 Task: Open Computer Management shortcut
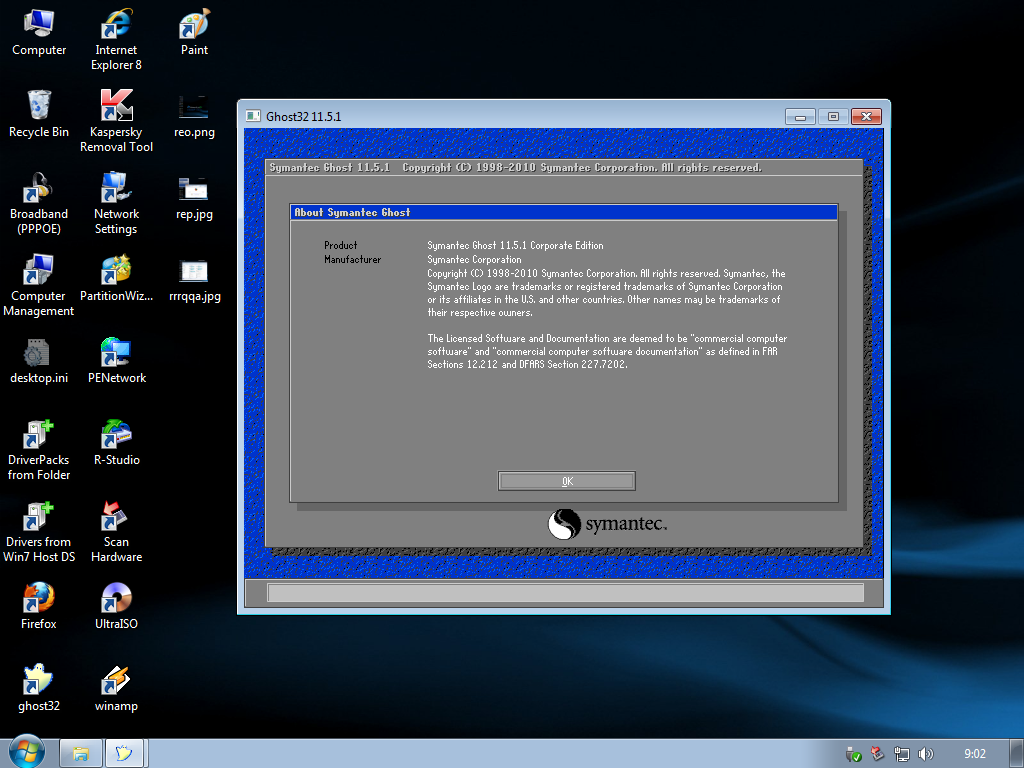39,285
